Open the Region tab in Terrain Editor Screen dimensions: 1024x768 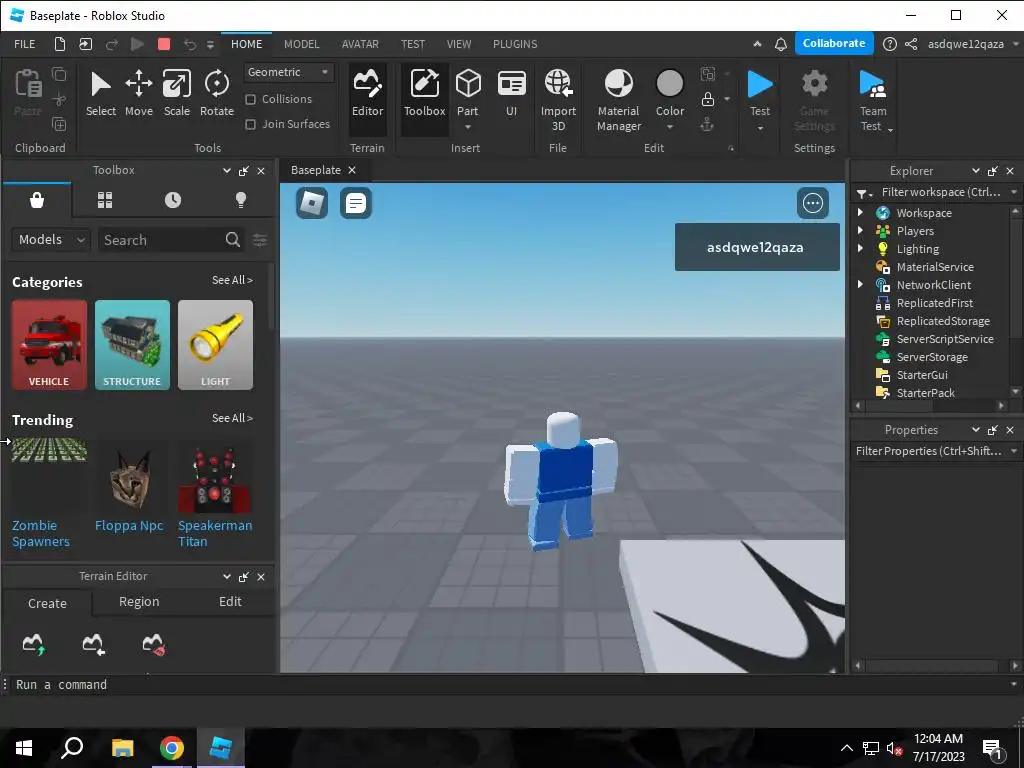139,601
